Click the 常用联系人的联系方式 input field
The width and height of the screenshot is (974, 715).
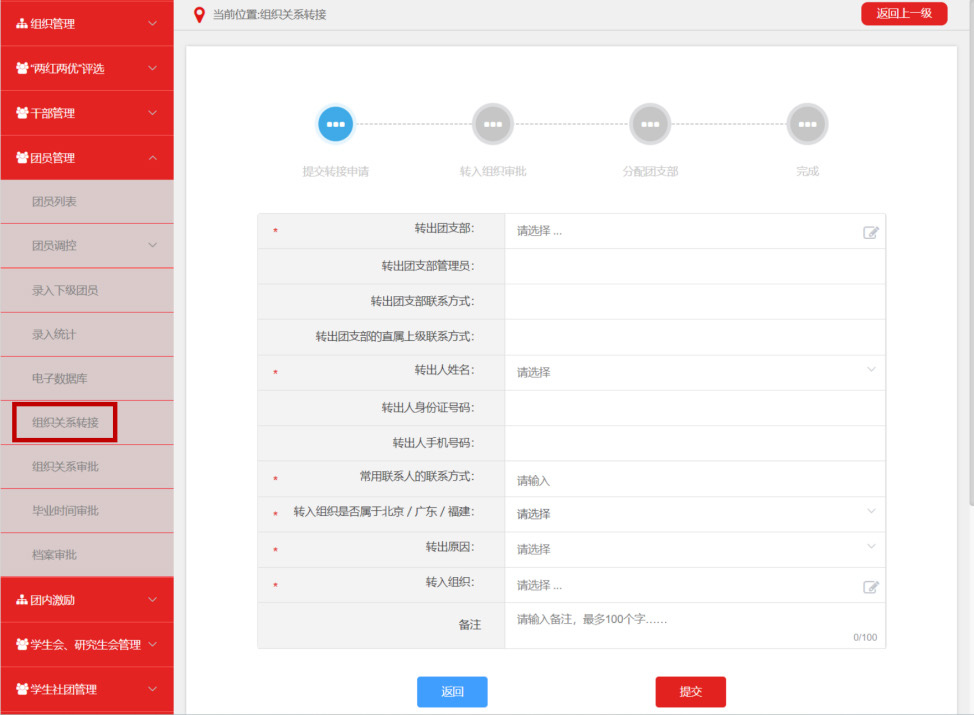[x=694, y=480]
